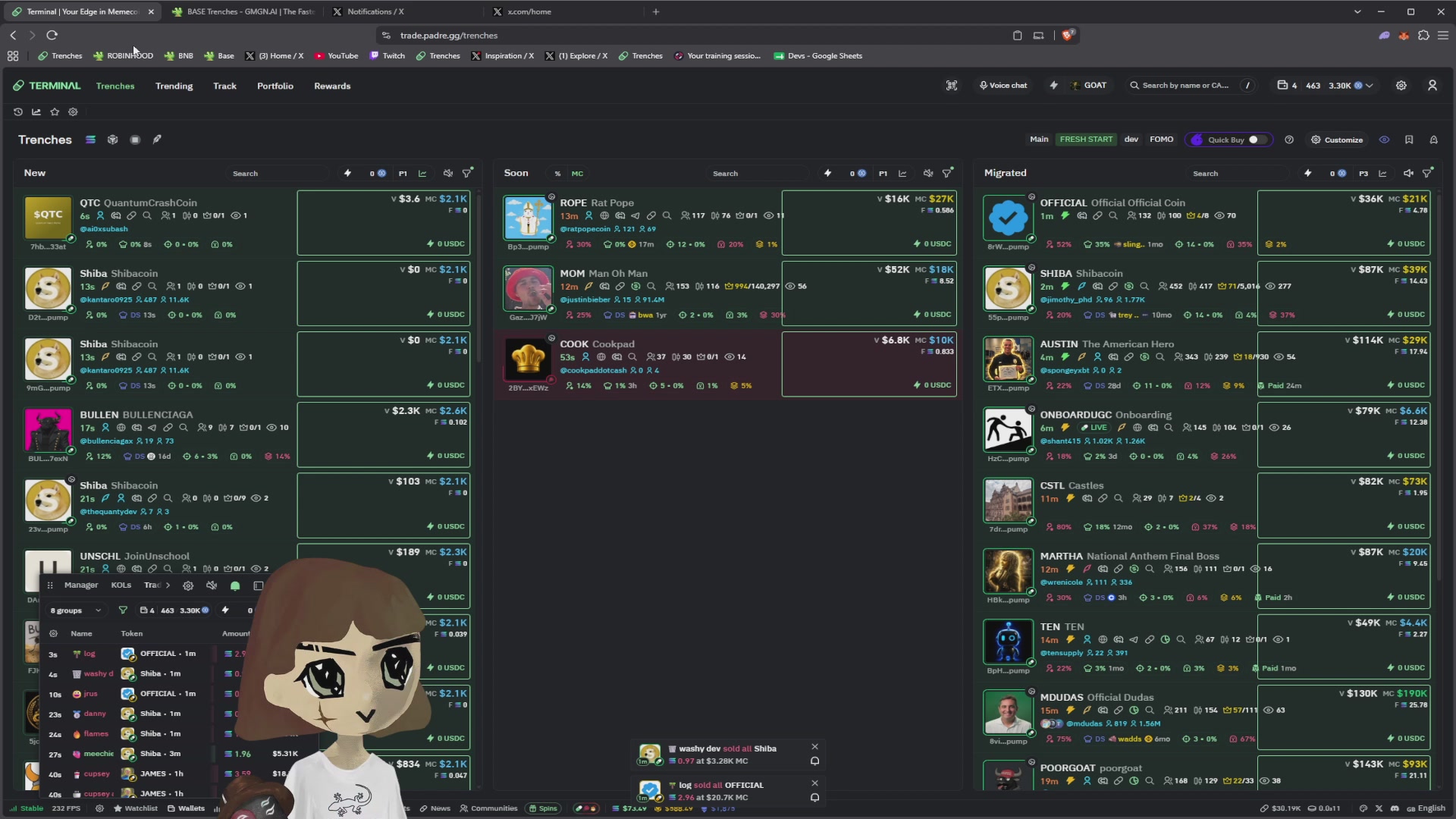Screen dimensions: 1456x819
Task: Expand the wallet balance dropdown chevron
Action: 1370,86
